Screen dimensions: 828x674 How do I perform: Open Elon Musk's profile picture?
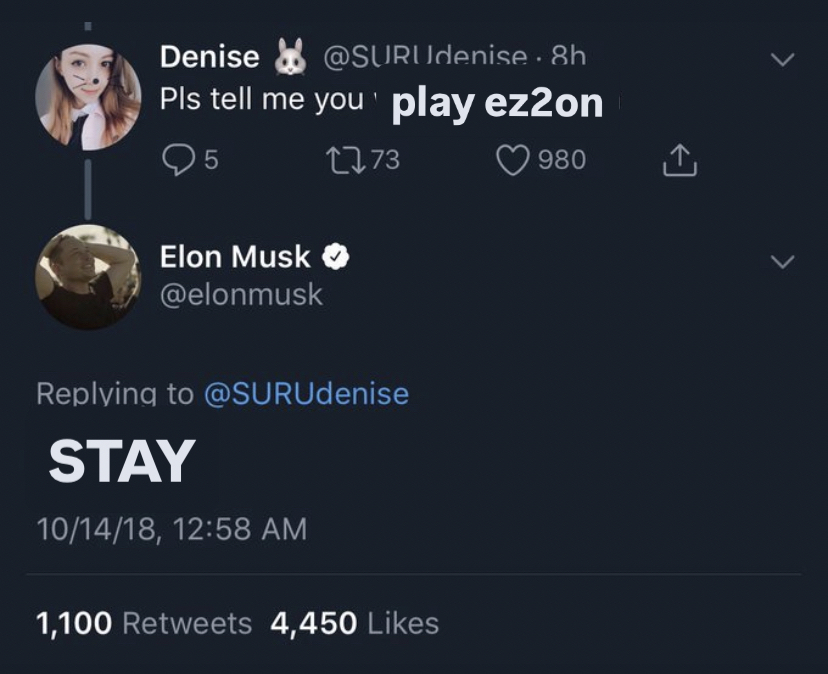(88, 277)
